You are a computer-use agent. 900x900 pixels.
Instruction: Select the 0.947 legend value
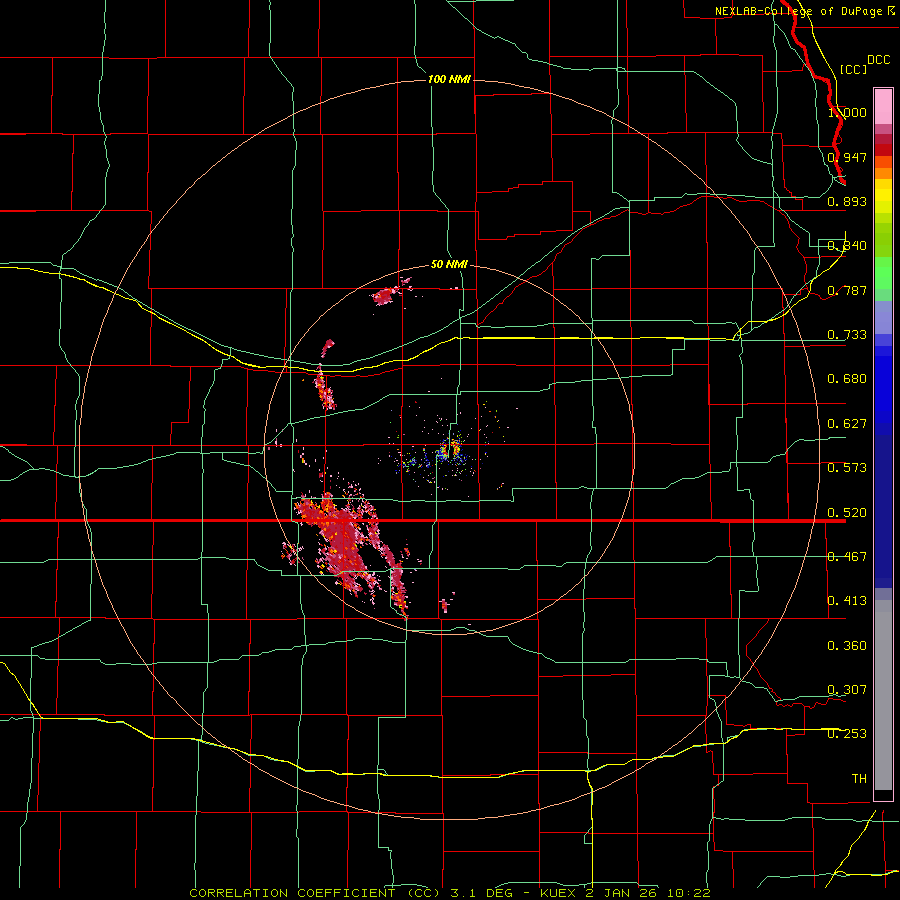[x=847, y=157]
